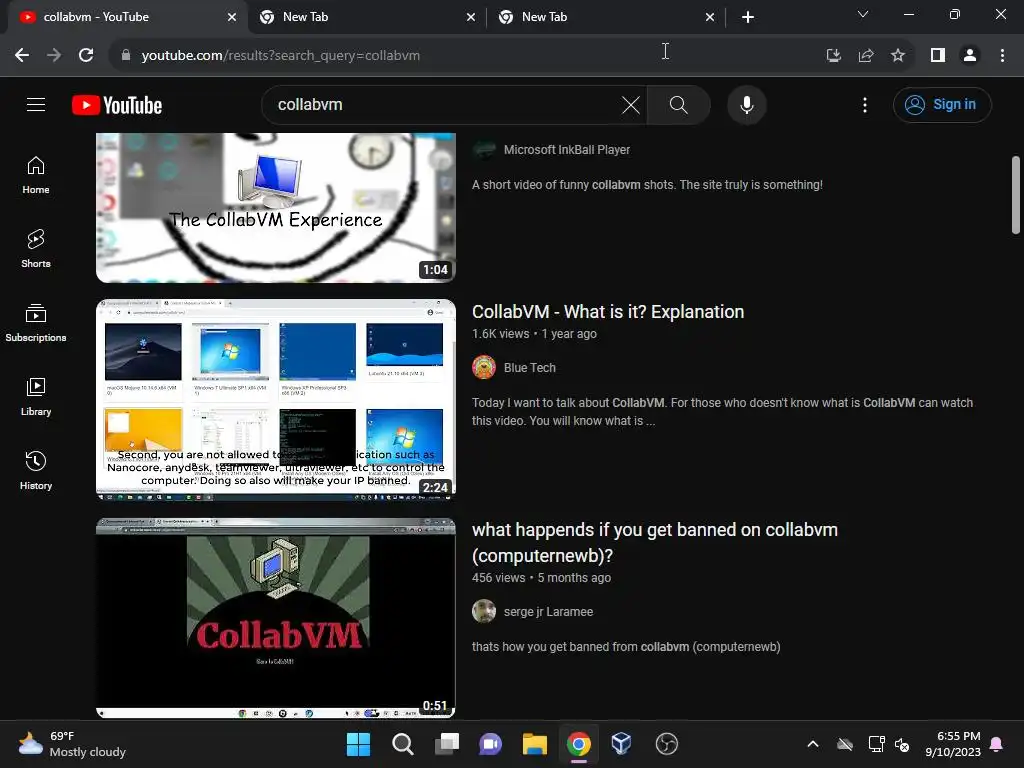This screenshot has width=1024, height=768.
Task: Open History in the sidebar
Action: point(36,470)
